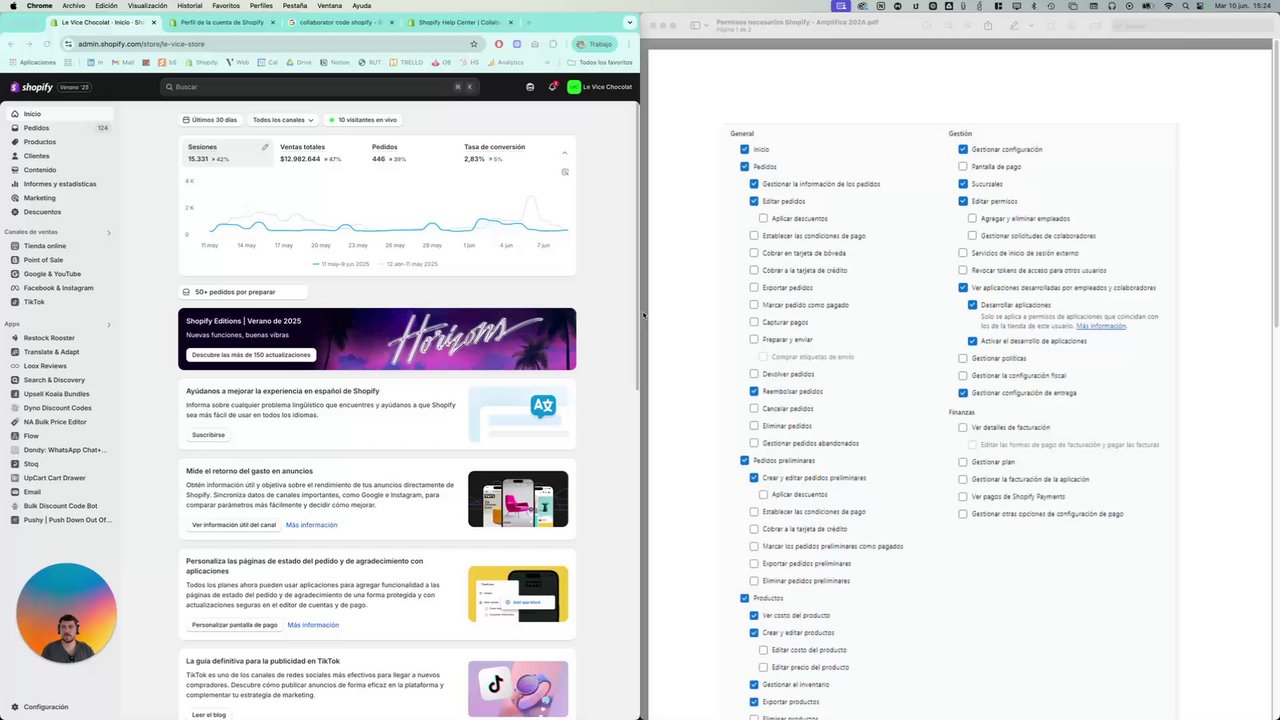Check the Aplicar descuentos box under Editar pedidos
1280x720 pixels.
[763, 219]
